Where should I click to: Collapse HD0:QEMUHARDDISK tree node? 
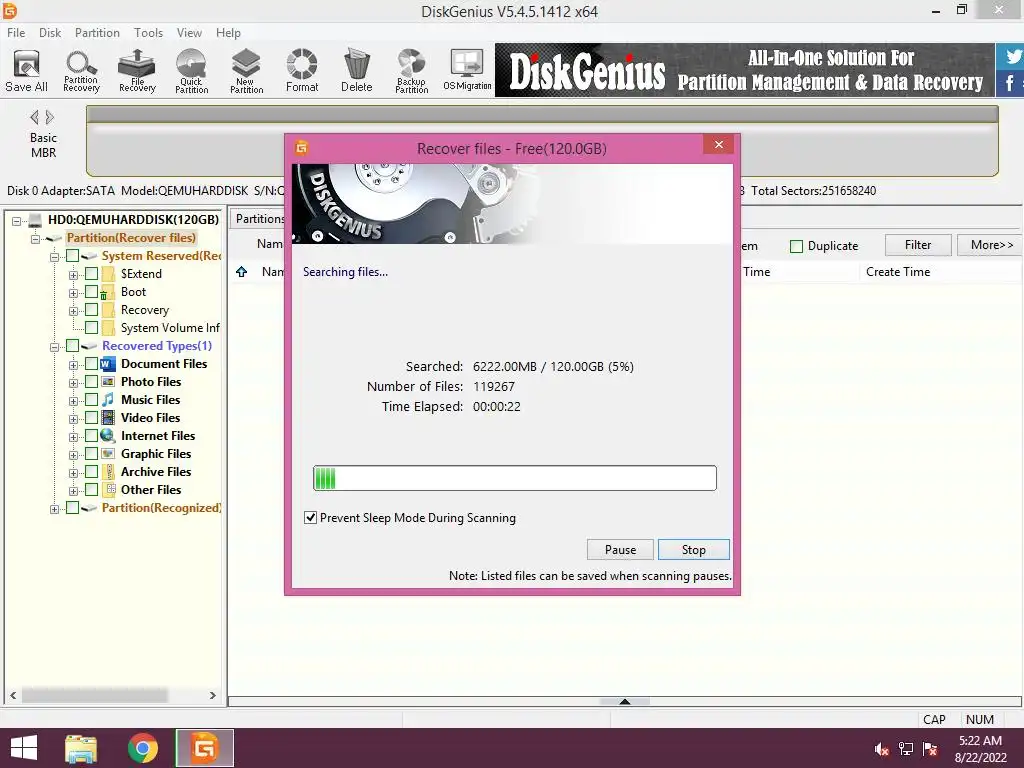(x=16, y=221)
